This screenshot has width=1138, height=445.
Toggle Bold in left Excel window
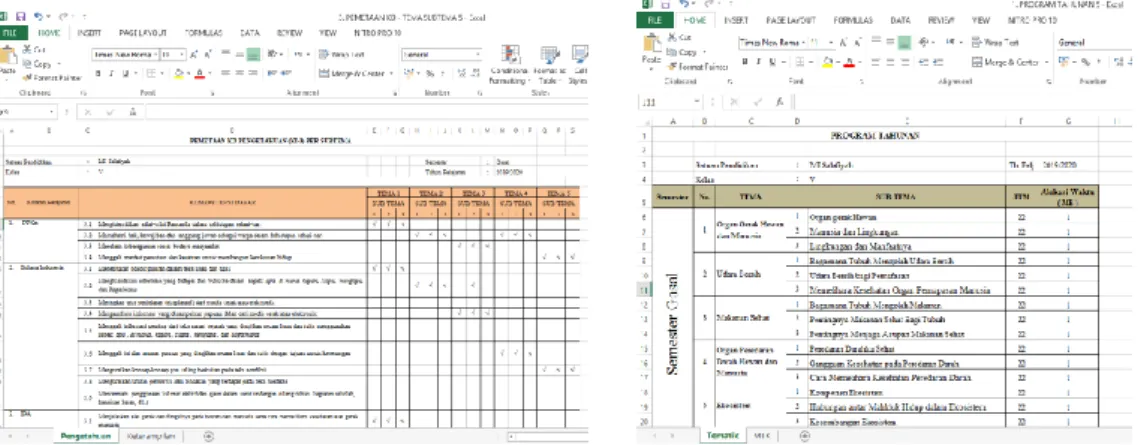(99, 73)
